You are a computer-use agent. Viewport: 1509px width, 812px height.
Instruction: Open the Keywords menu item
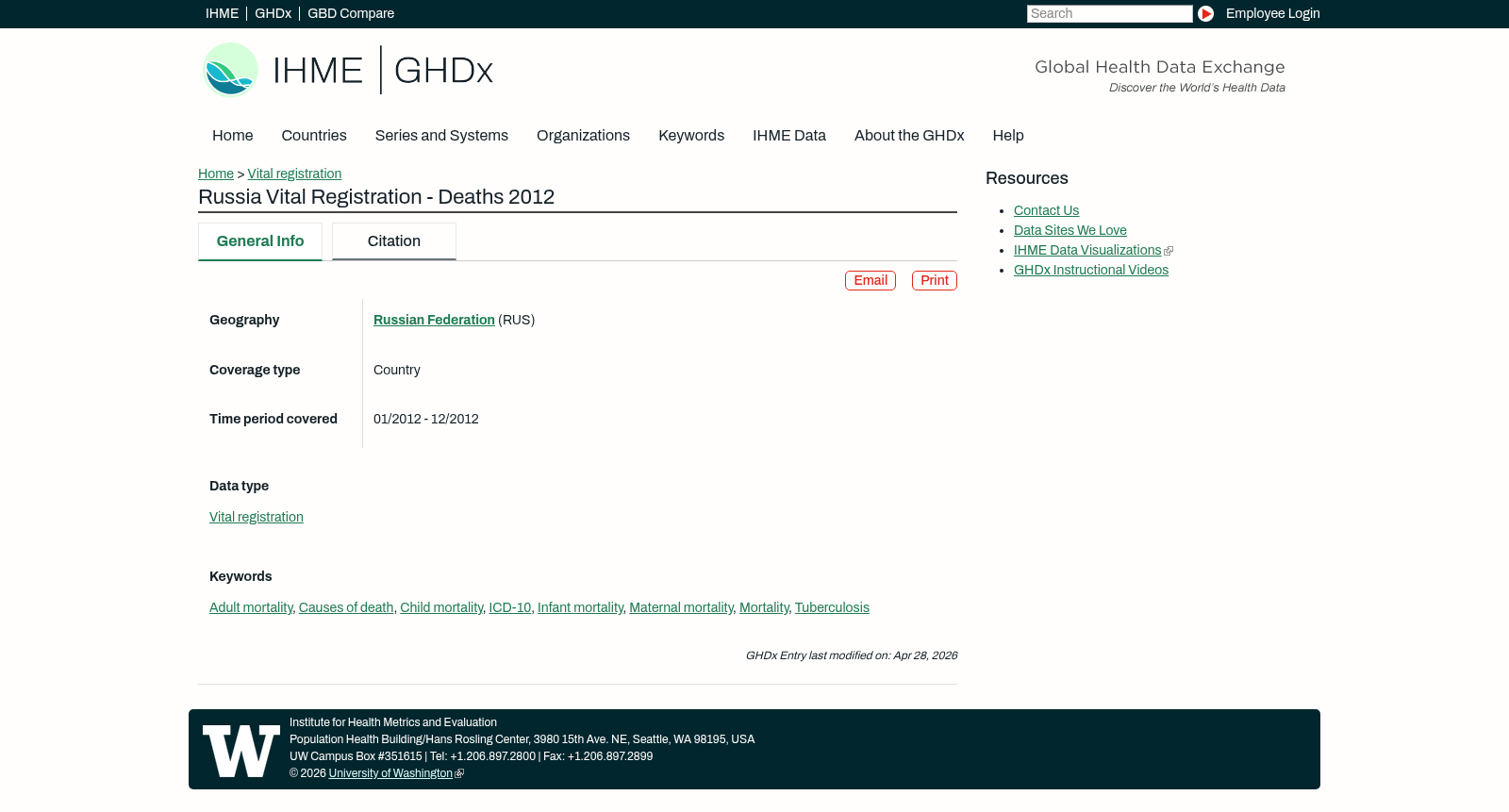pos(691,136)
